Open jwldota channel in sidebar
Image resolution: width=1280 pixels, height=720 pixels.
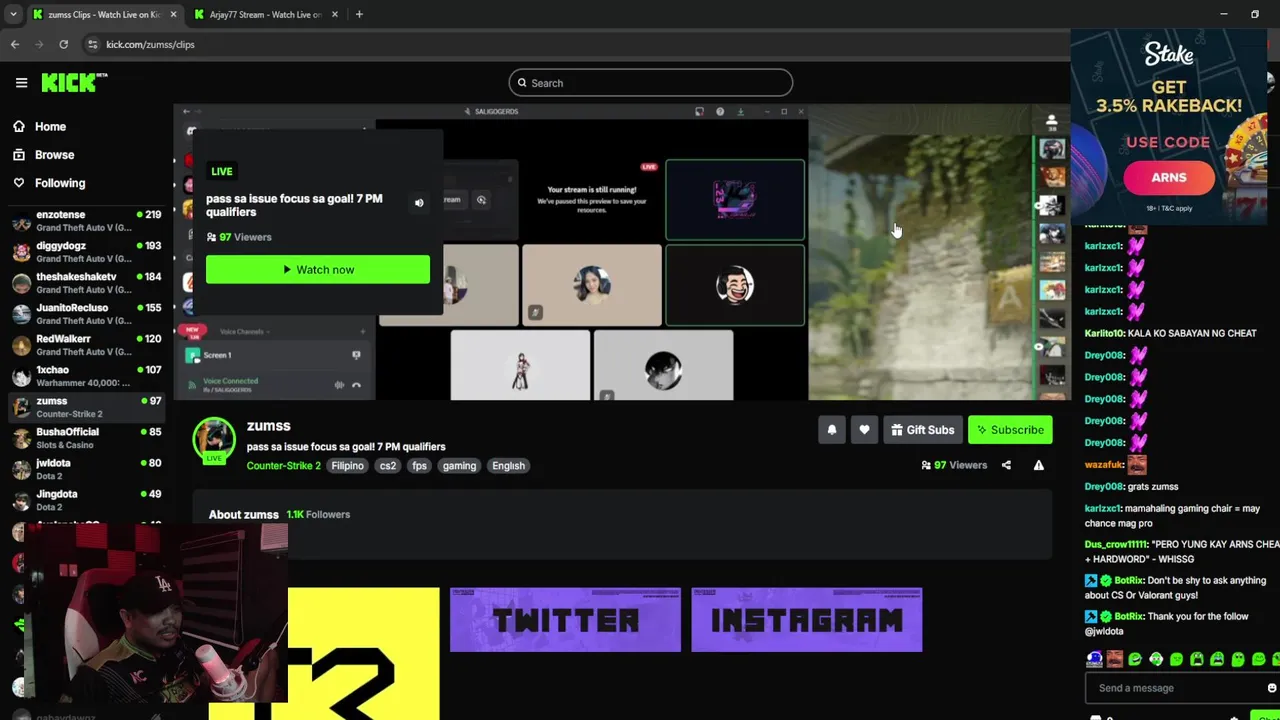point(86,469)
